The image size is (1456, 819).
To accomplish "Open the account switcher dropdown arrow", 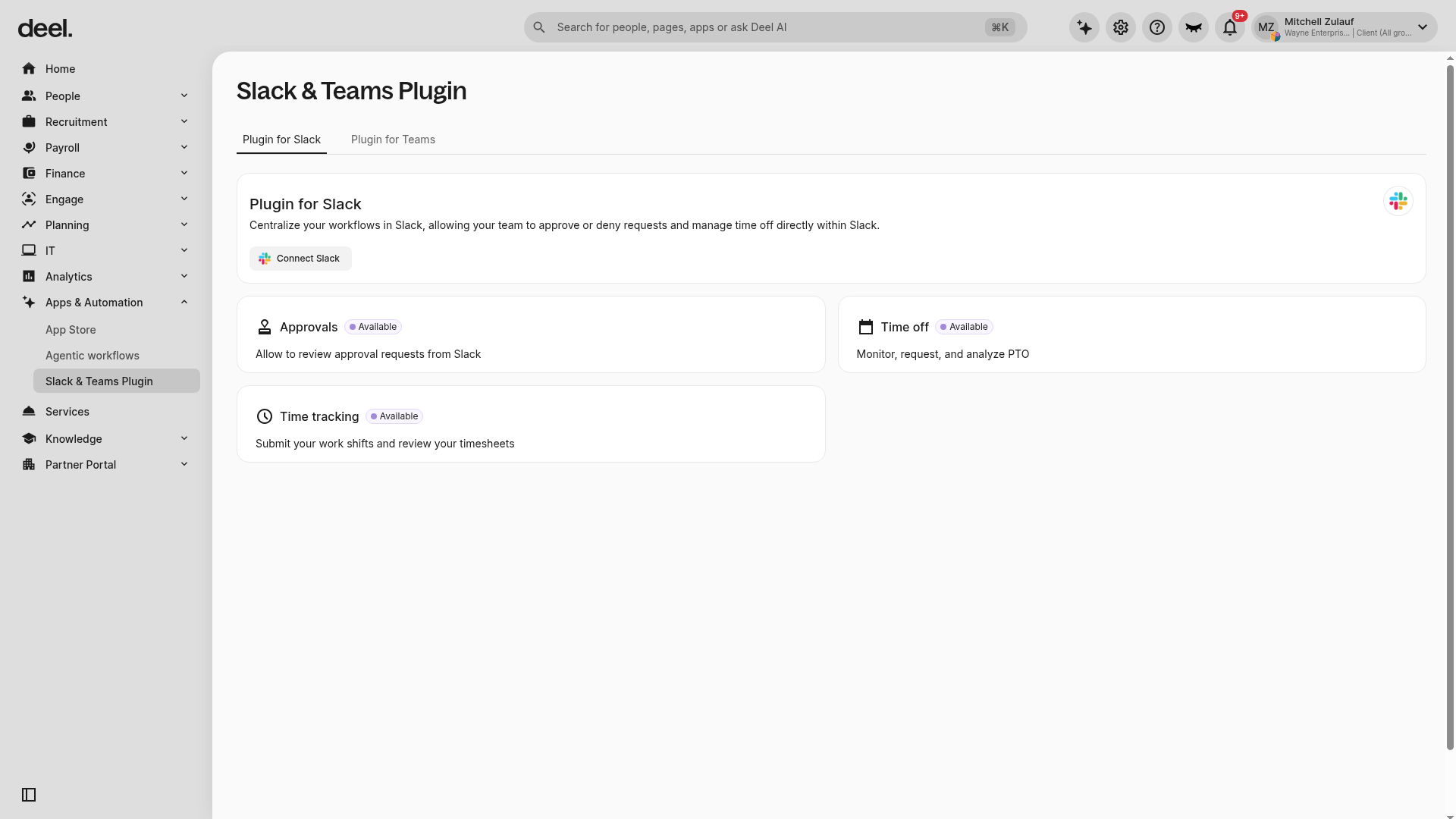I will pyautogui.click(x=1423, y=27).
